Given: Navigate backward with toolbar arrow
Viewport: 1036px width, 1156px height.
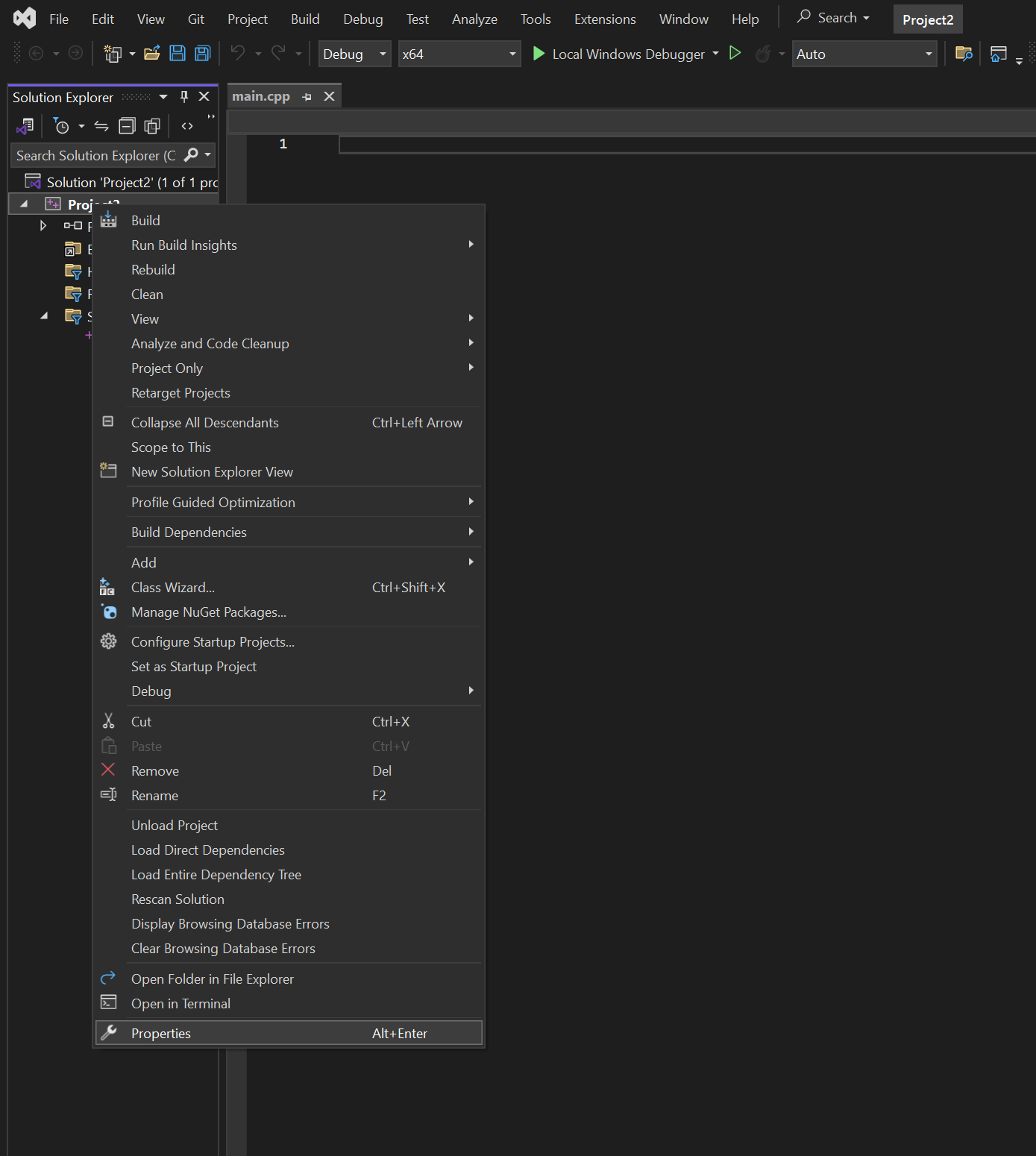Looking at the screenshot, I should 36,53.
